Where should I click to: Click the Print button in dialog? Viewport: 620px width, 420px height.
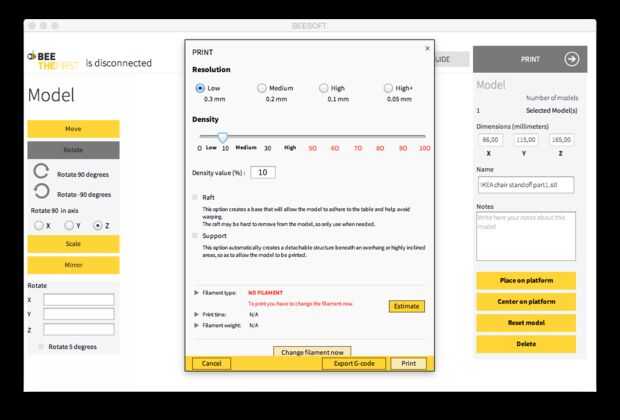pyautogui.click(x=408, y=363)
